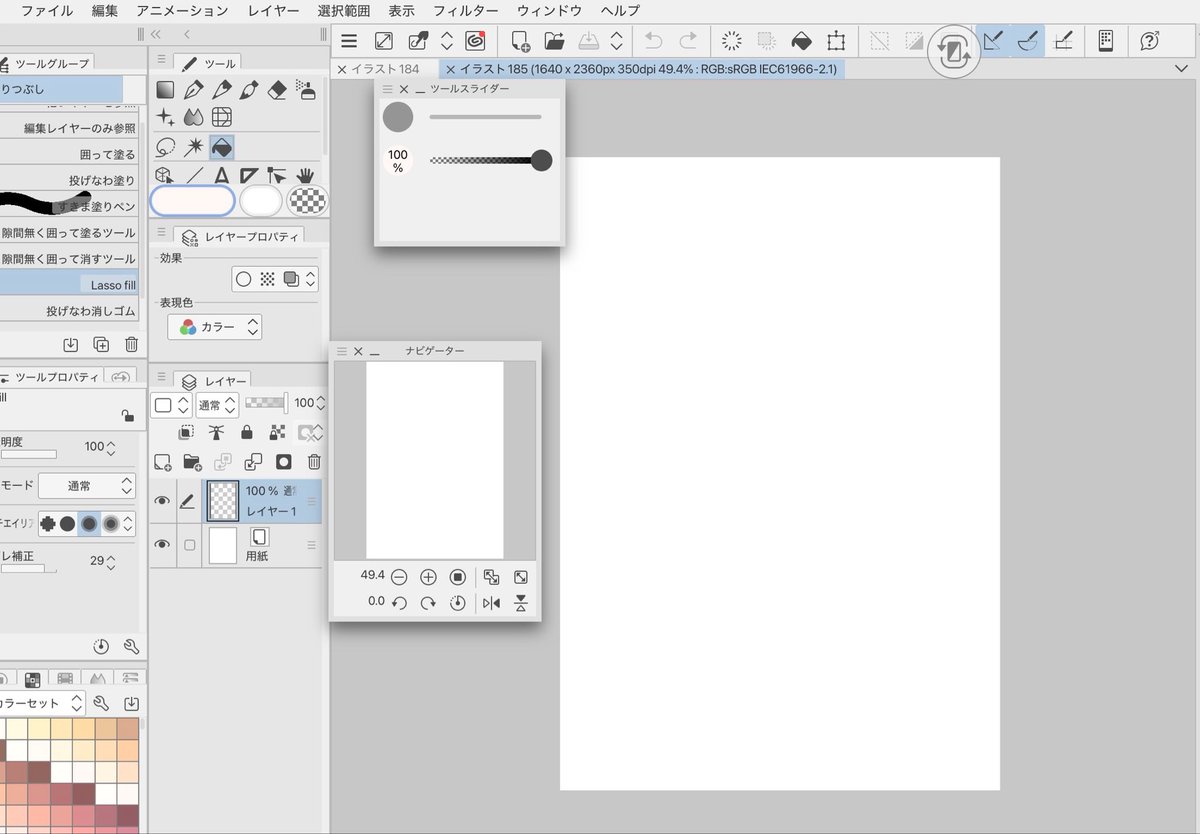Screen dimensions: 1200x834
Task: Select the 編集レイヤーのみ参照 sub tool
Action: point(69,128)
